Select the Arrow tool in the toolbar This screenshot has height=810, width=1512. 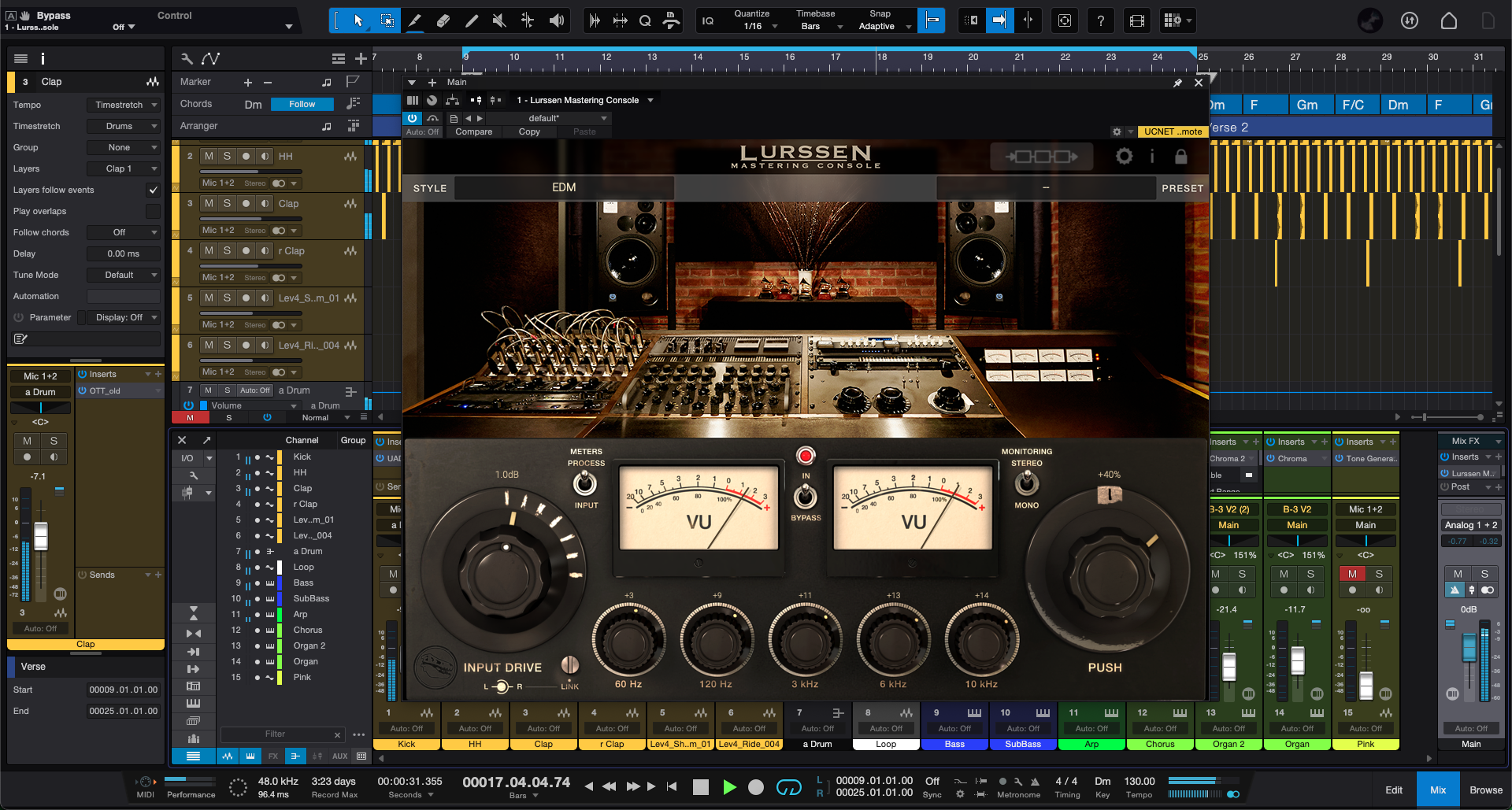point(358,20)
